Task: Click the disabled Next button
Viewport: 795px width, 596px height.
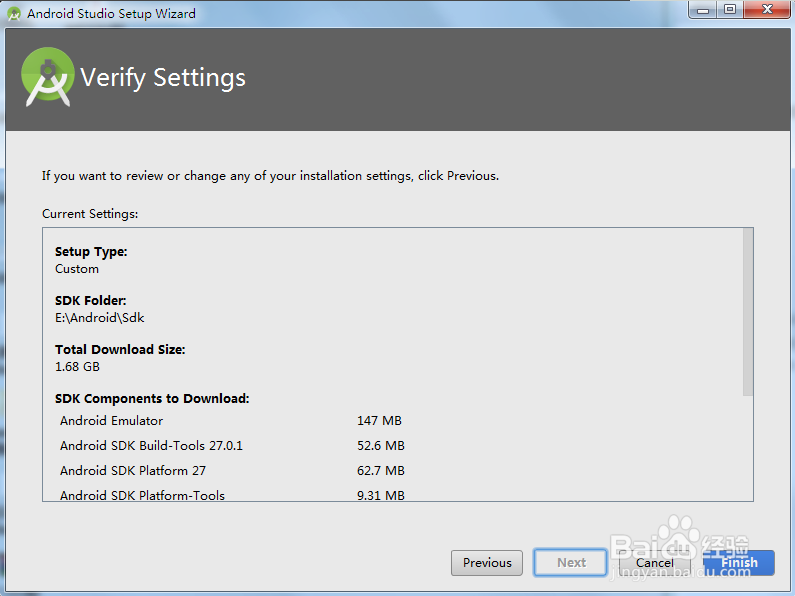Action: click(x=570, y=563)
